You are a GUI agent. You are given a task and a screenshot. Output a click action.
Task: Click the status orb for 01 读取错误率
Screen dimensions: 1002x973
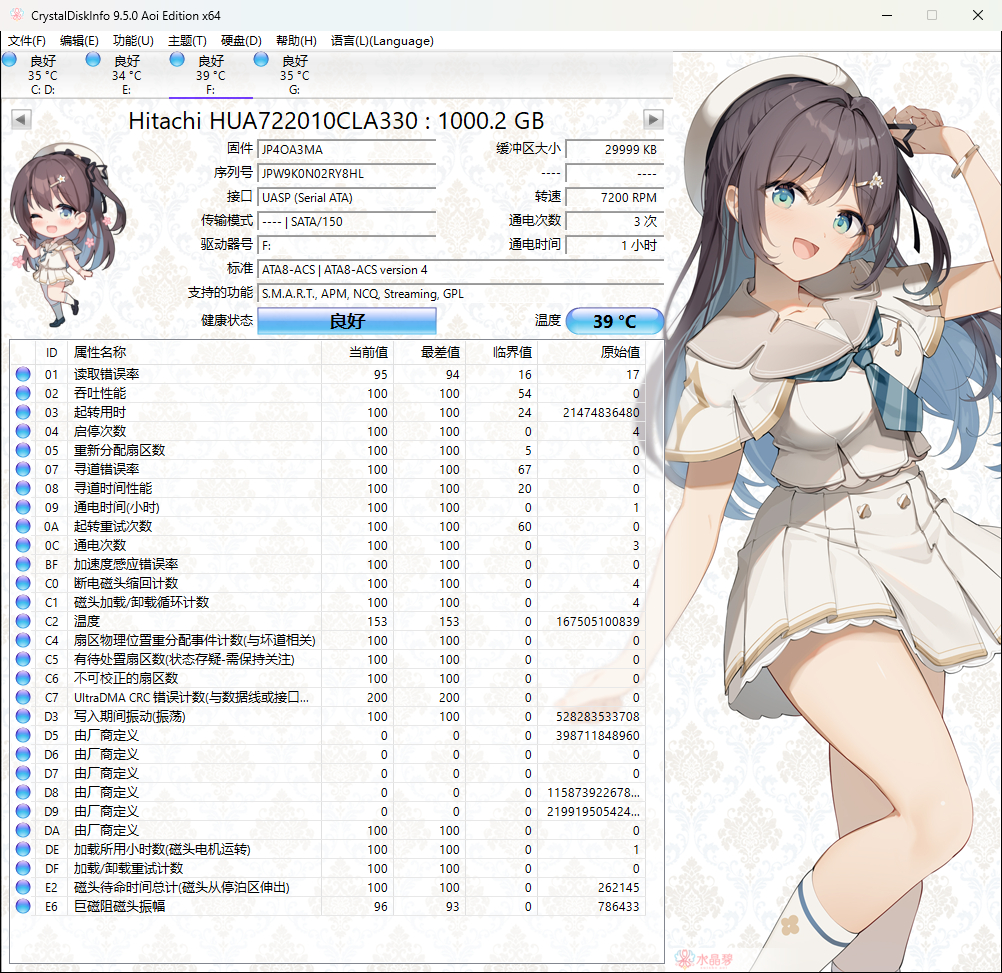pyautogui.click(x=23, y=374)
